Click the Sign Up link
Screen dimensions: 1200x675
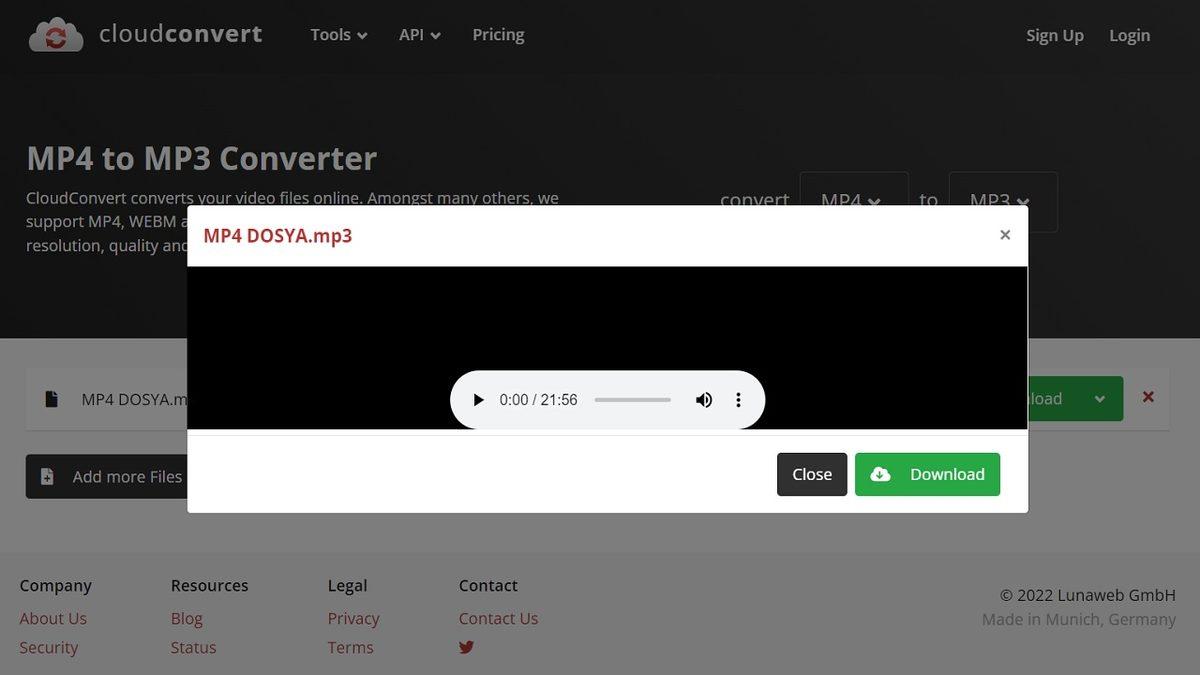[x=1054, y=36]
